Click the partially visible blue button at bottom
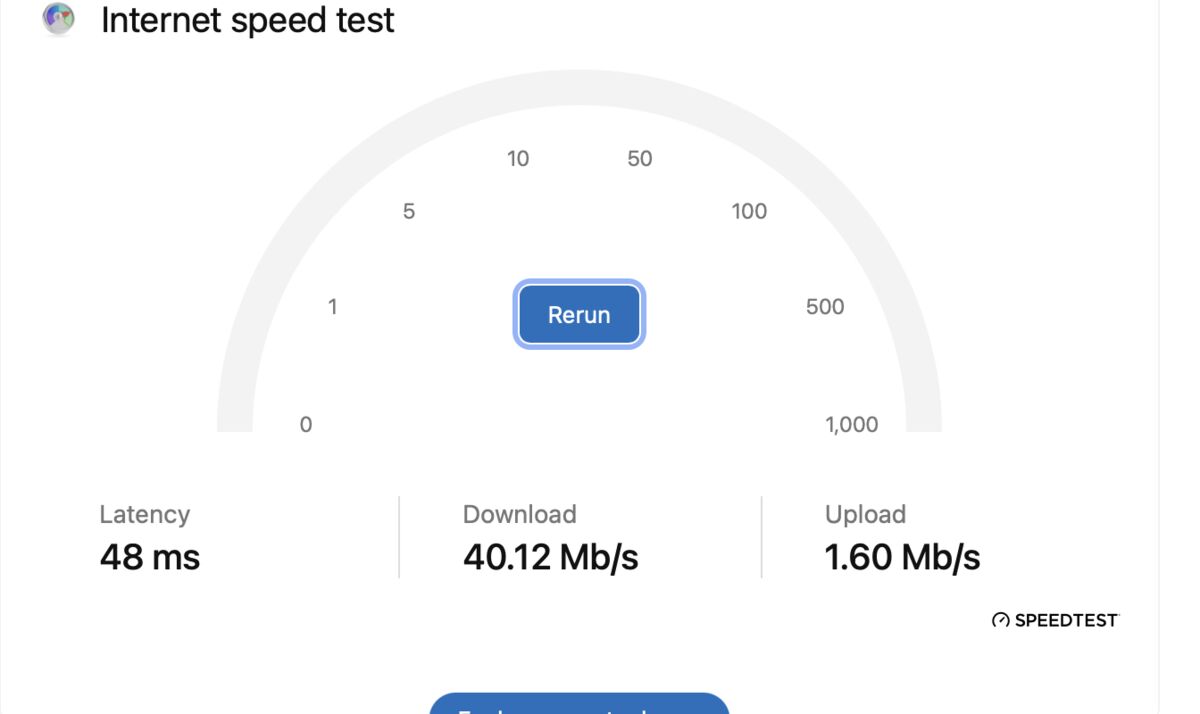Viewport: 1200px width, 714px height. coord(579,704)
